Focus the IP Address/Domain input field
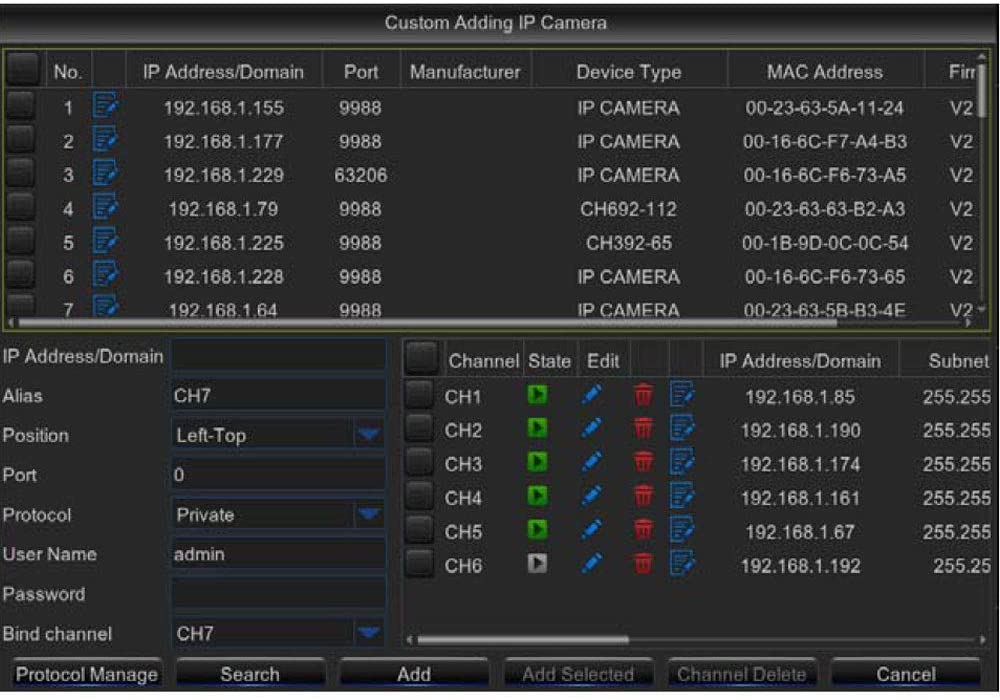The width and height of the screenshot is (1000, 700). [278, 356]
